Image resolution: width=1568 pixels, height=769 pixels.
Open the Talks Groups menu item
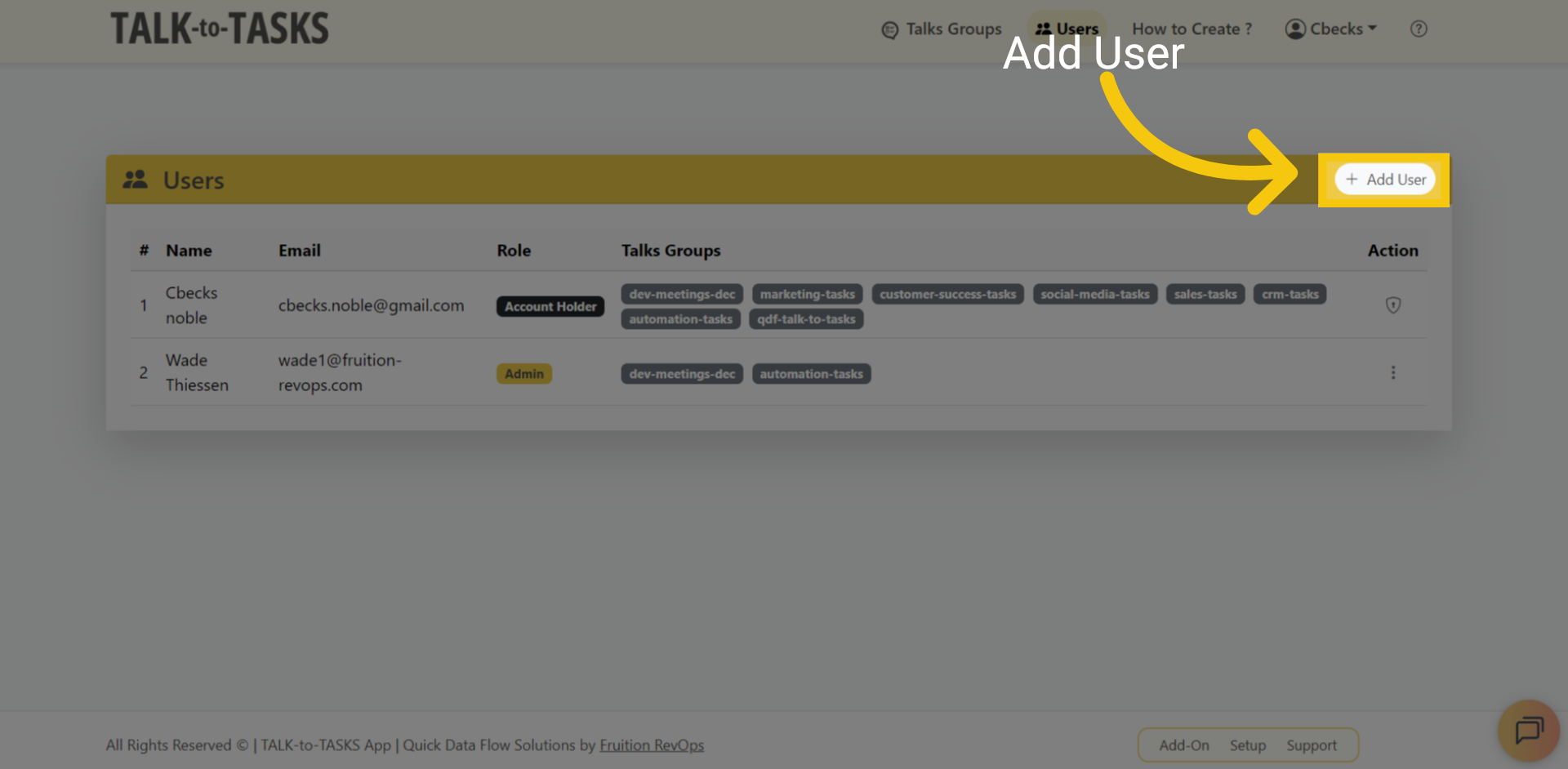942,29
